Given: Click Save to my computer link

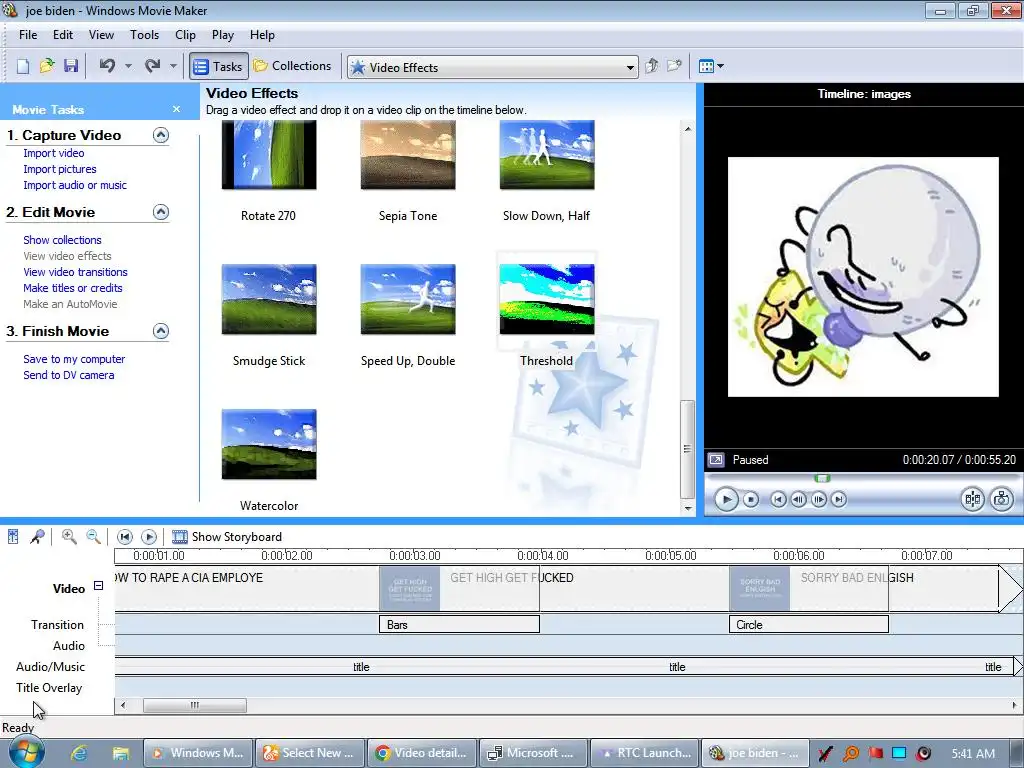Looking at the screenshot, I should click(x=74, y=359).
